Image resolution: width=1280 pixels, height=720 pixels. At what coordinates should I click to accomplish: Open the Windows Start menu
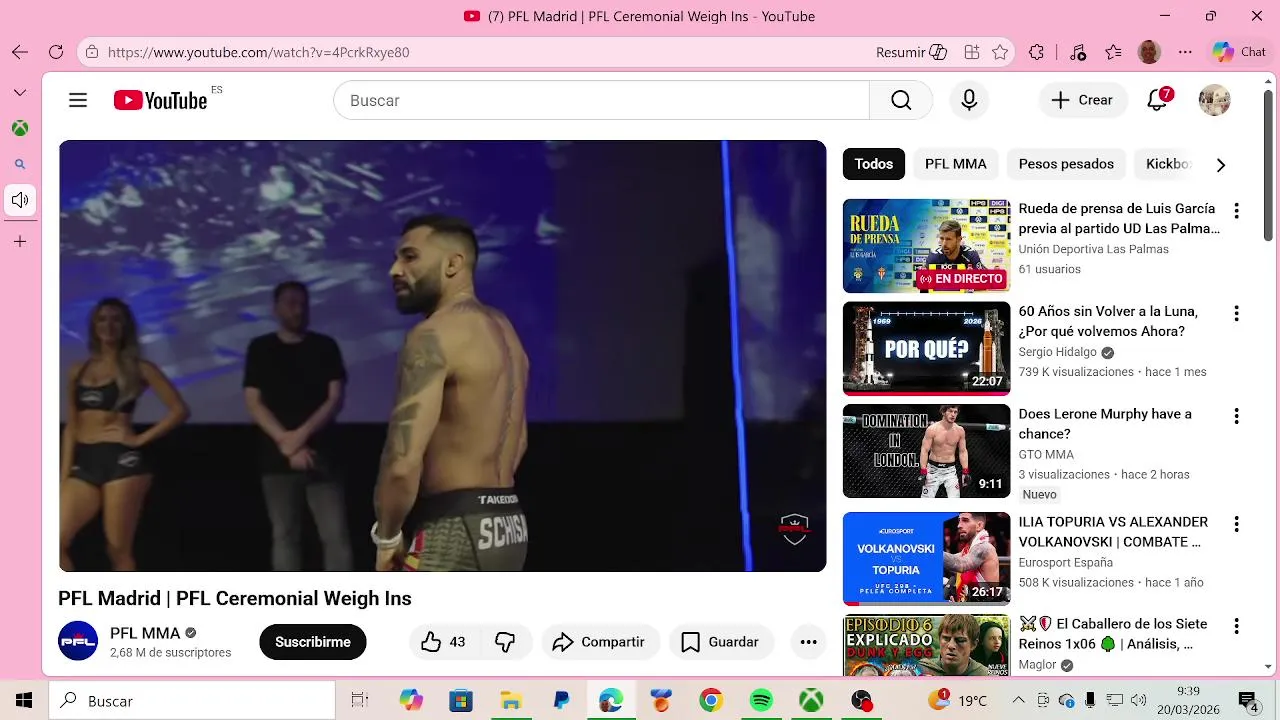click(x=24, y=701)
